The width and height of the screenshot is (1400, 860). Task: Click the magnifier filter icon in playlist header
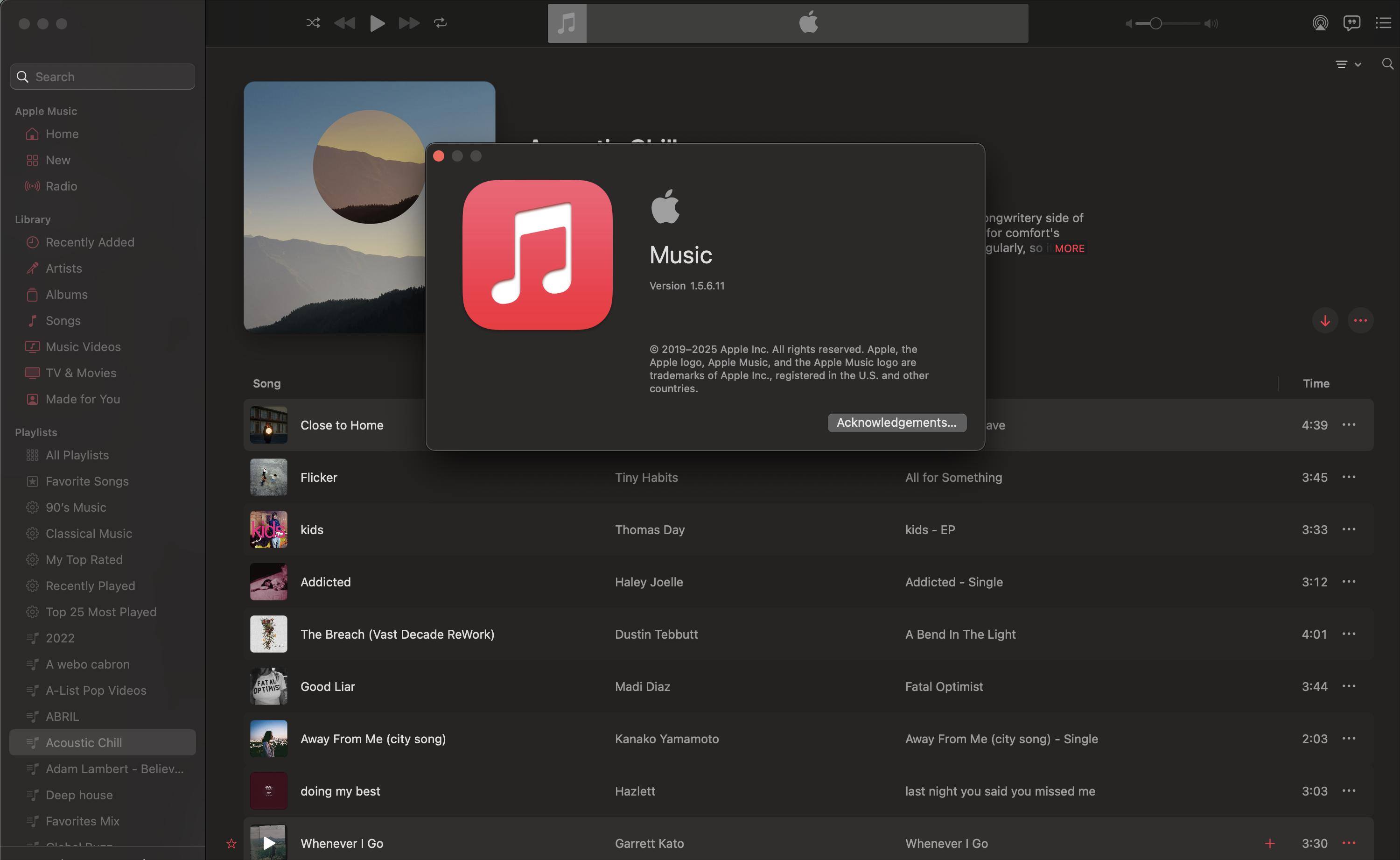coord(1387,64)
